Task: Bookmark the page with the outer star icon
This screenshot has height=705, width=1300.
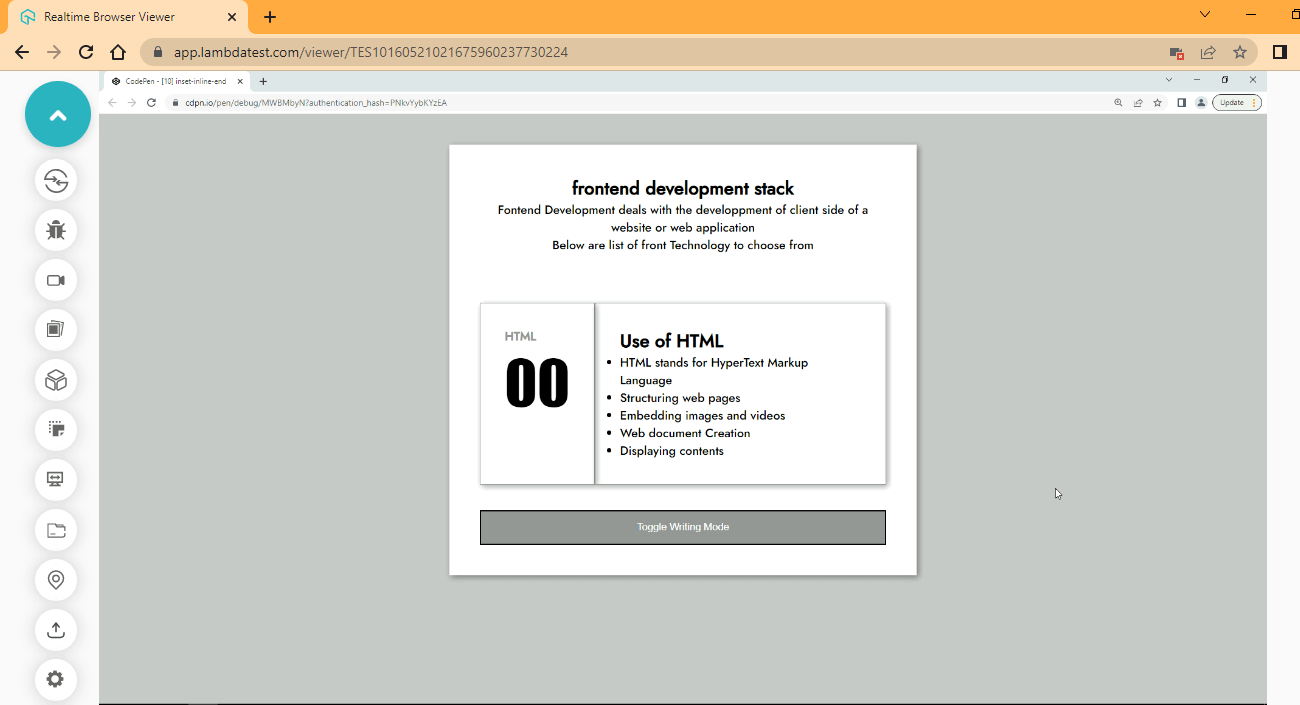Action: [1240, 52]
